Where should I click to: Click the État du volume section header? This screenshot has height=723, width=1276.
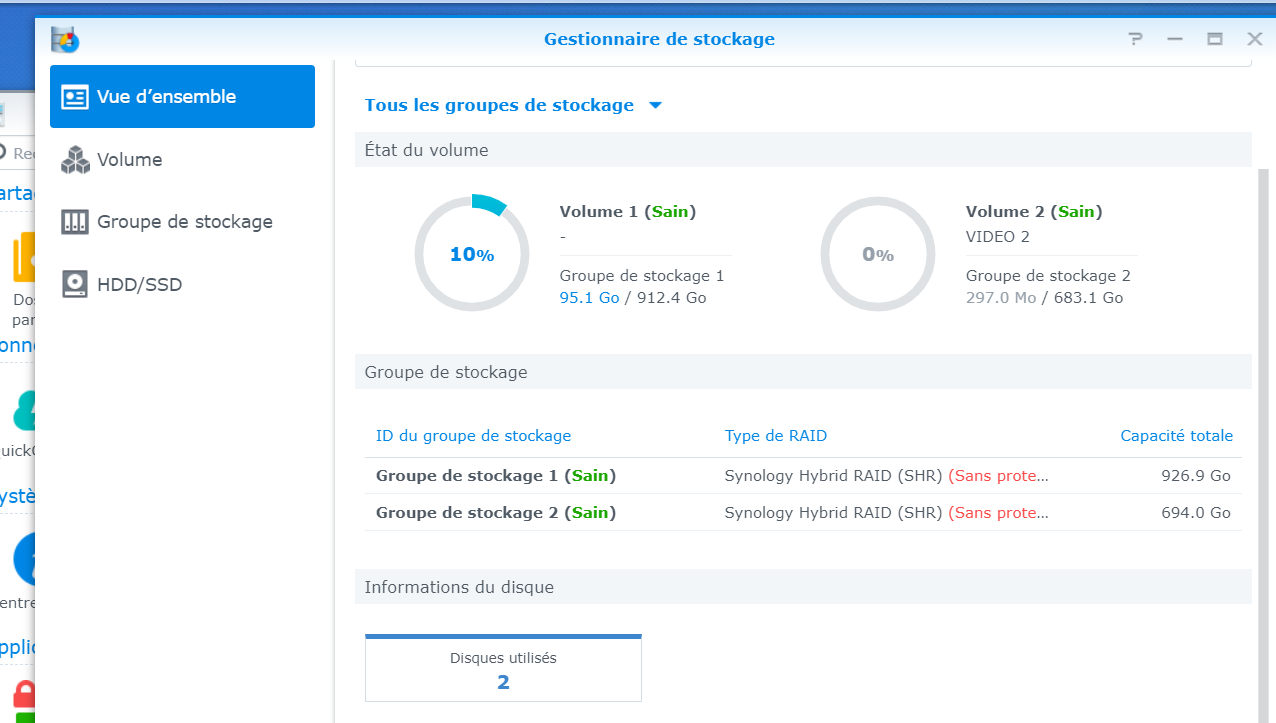pyautogui.click(x=803, y=150)
